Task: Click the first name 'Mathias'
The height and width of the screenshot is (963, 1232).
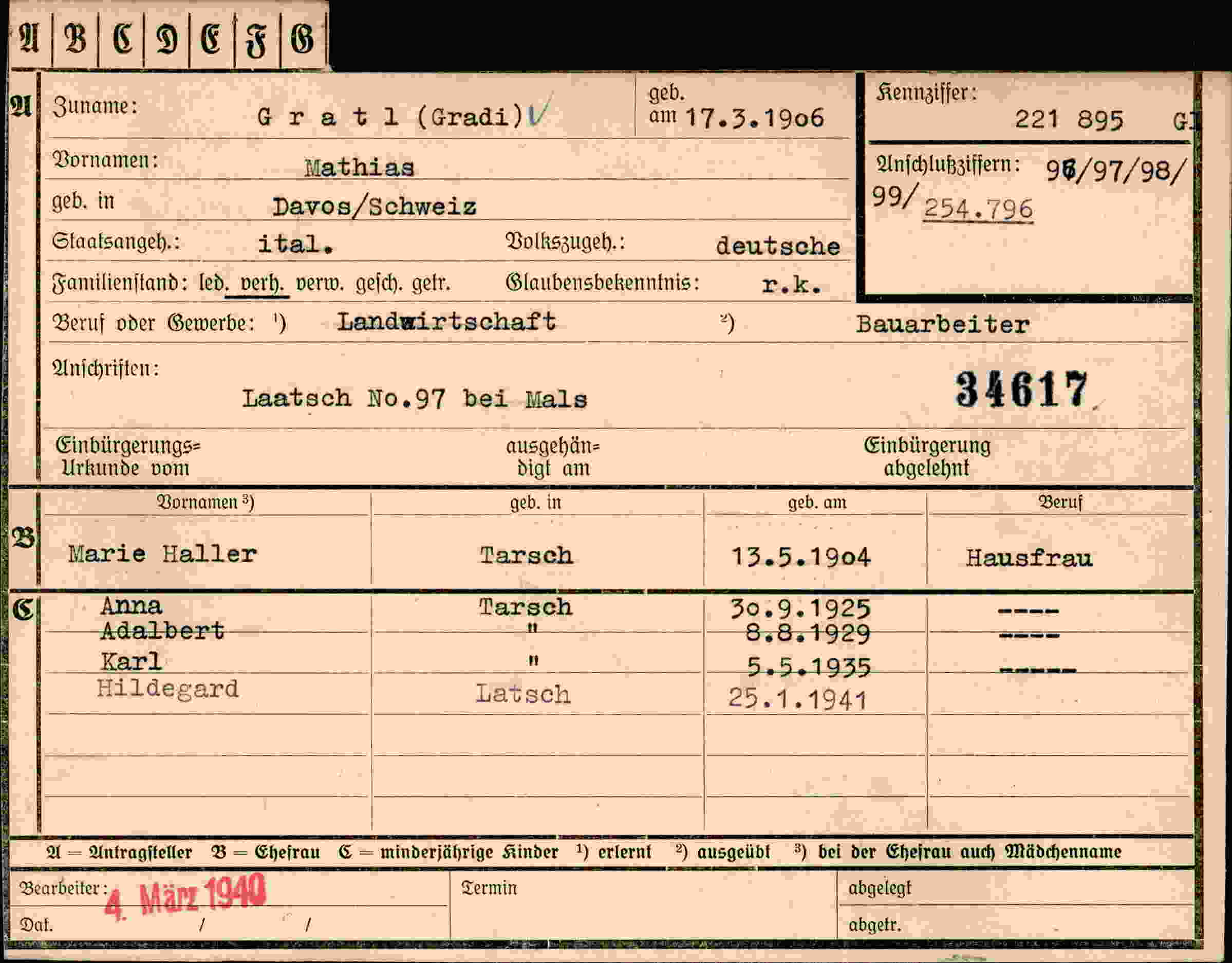Action: point(359,168)
